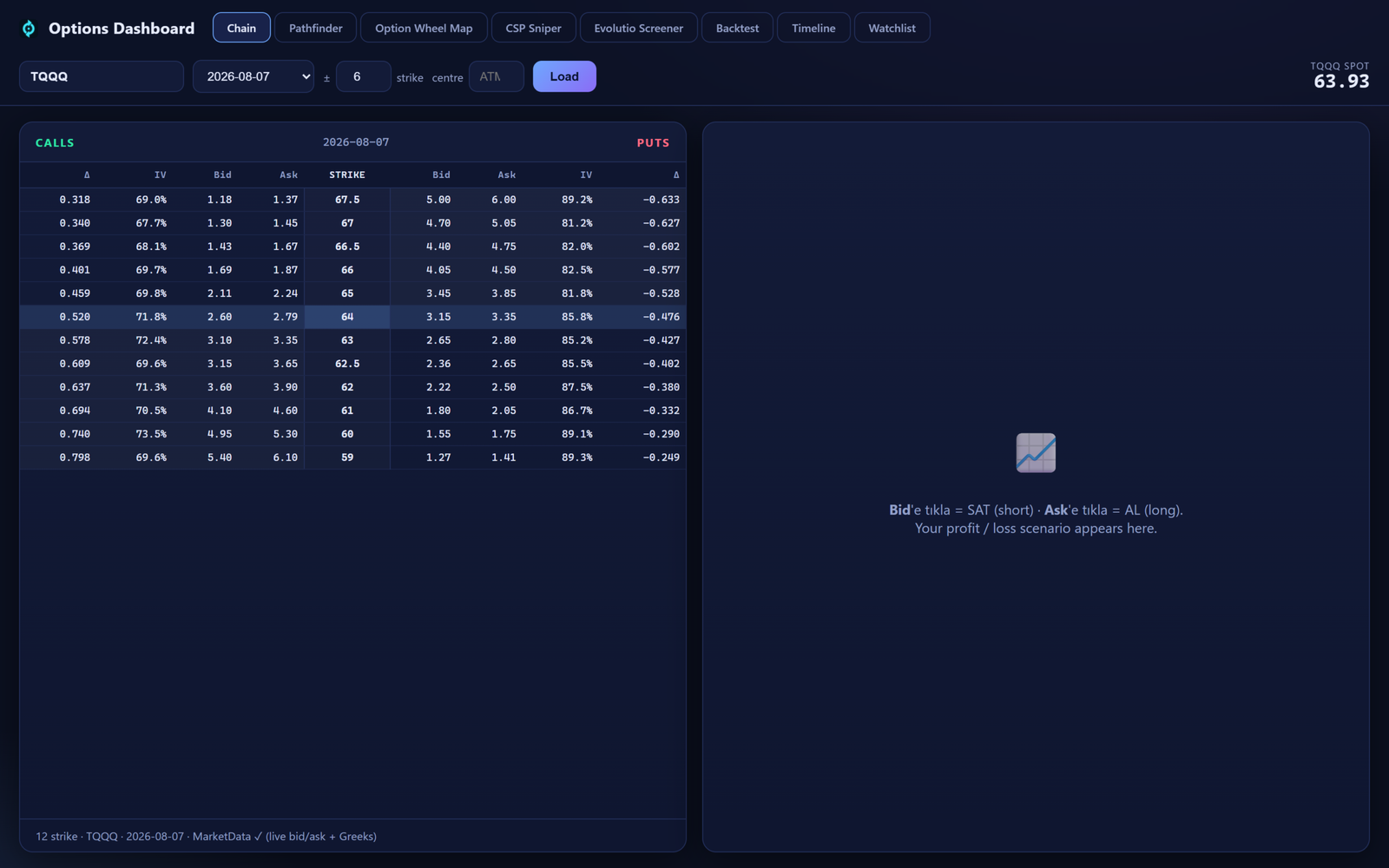Click the TQQQ spot price 63.93
Viewport: 1389px width, 868px height.
click(x=1341, y=82)
